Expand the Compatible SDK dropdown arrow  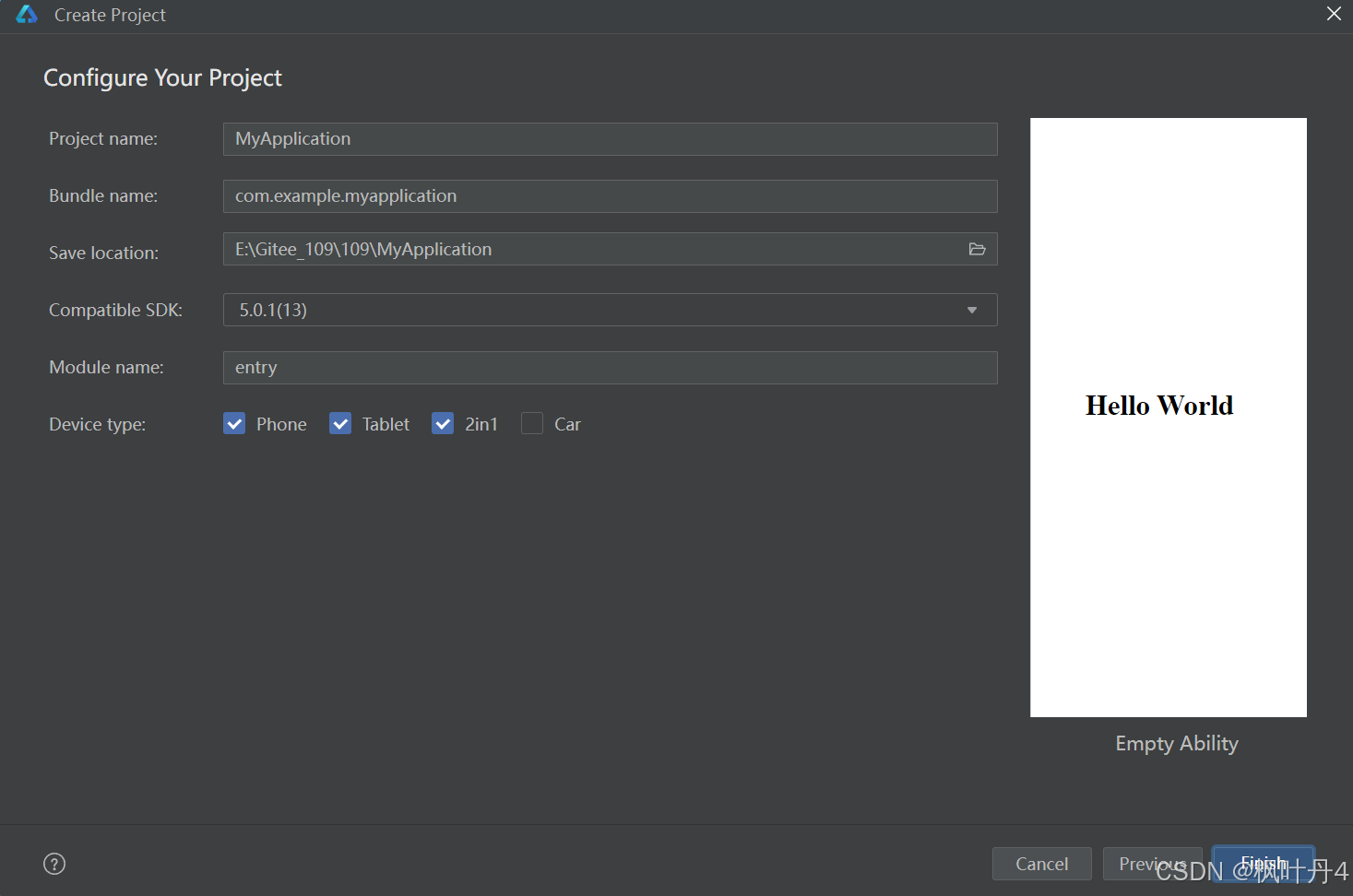point(972,310)
